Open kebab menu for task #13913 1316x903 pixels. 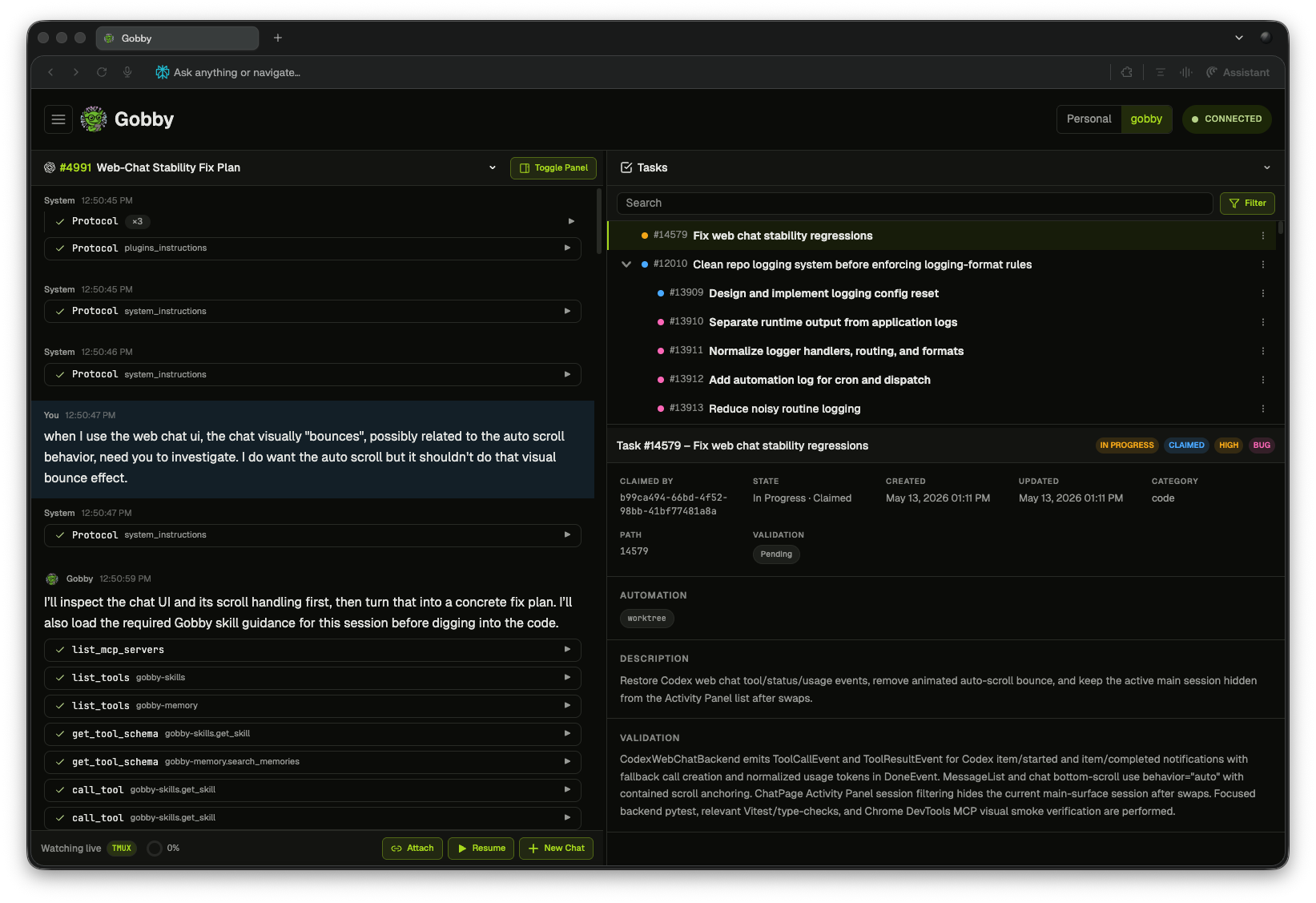1263,409
